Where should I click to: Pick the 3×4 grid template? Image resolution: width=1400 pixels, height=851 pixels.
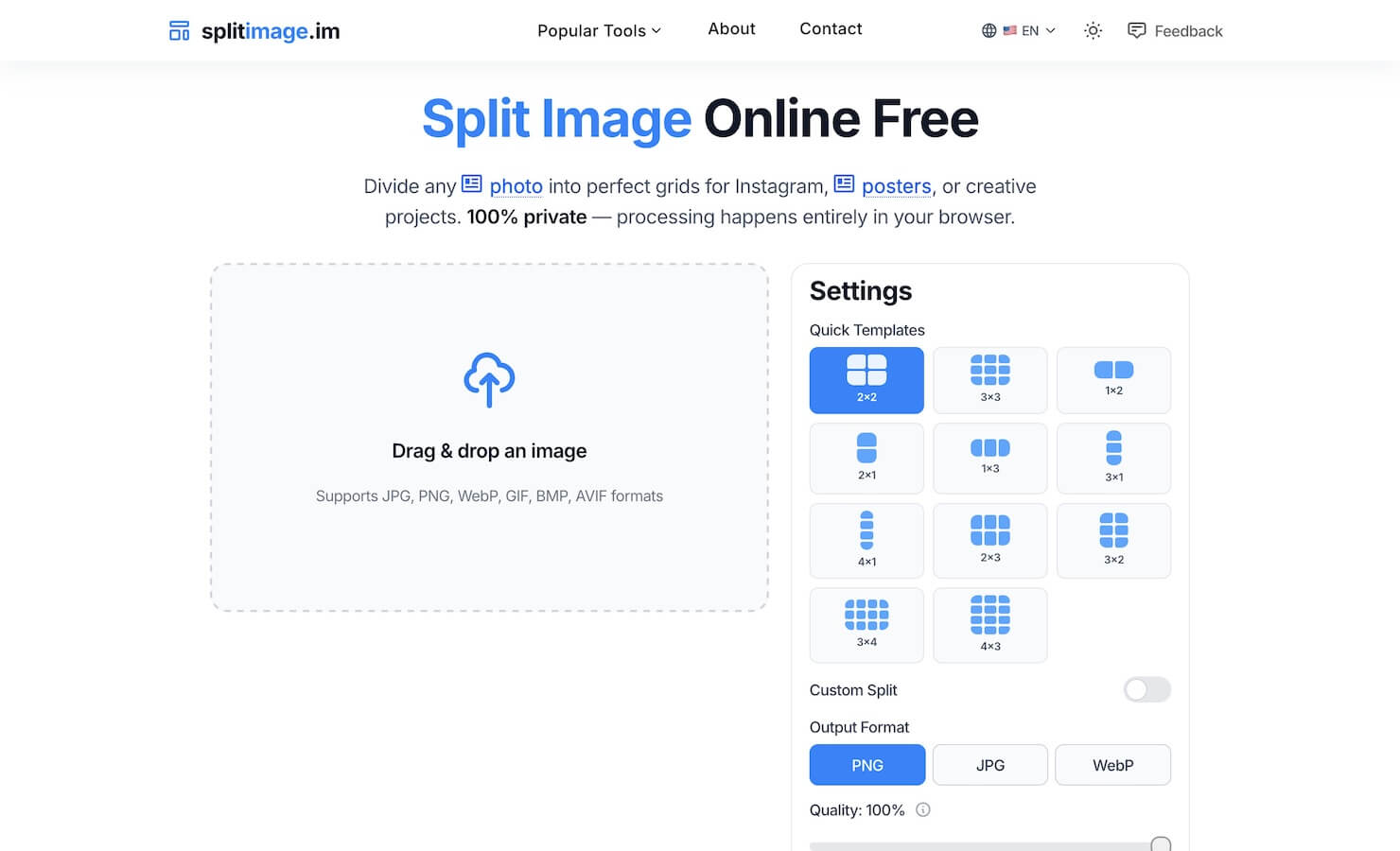tap(866, 625)
